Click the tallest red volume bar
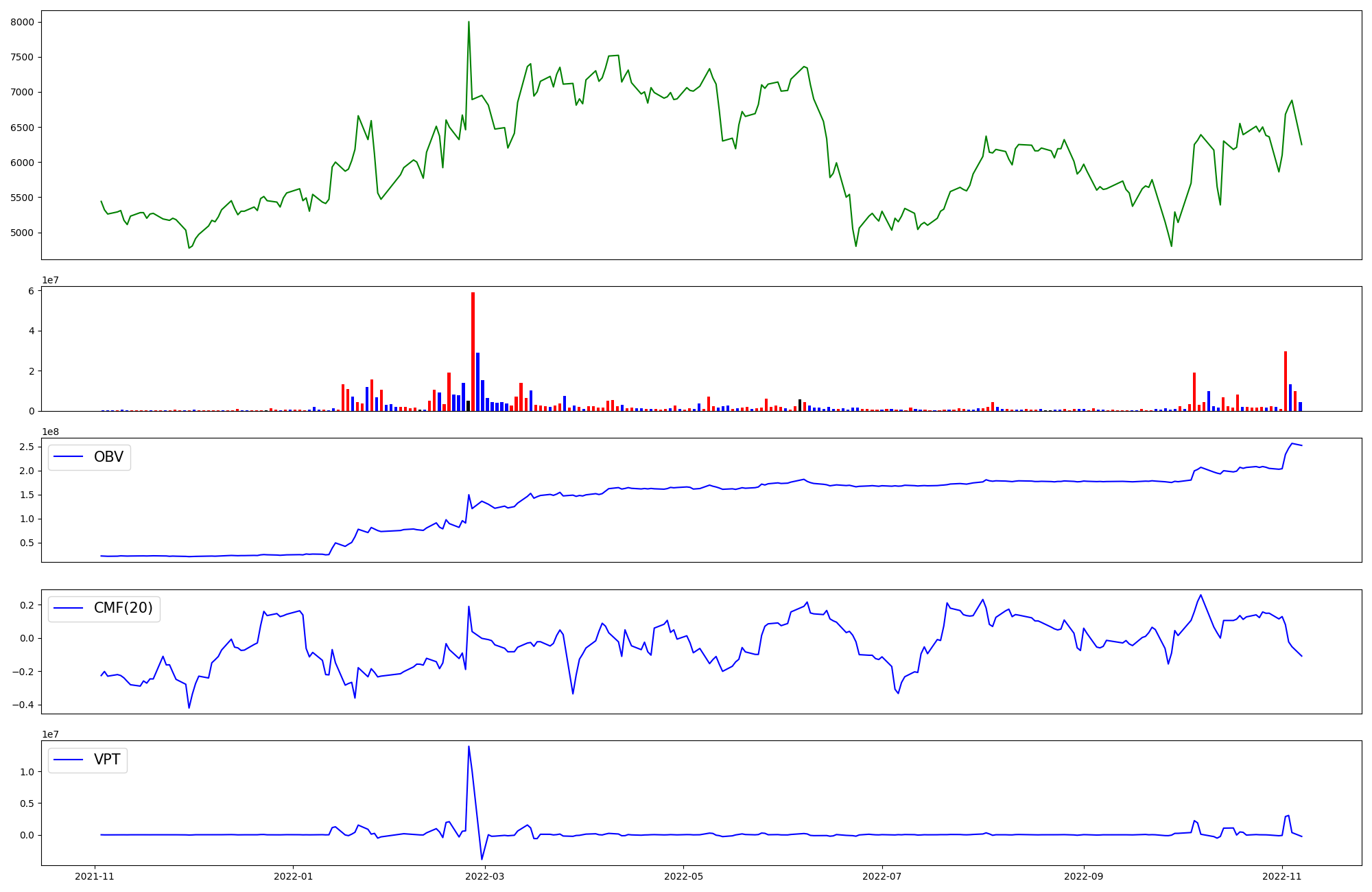This screenshot has width=1372, height=892. pos(473,350)
